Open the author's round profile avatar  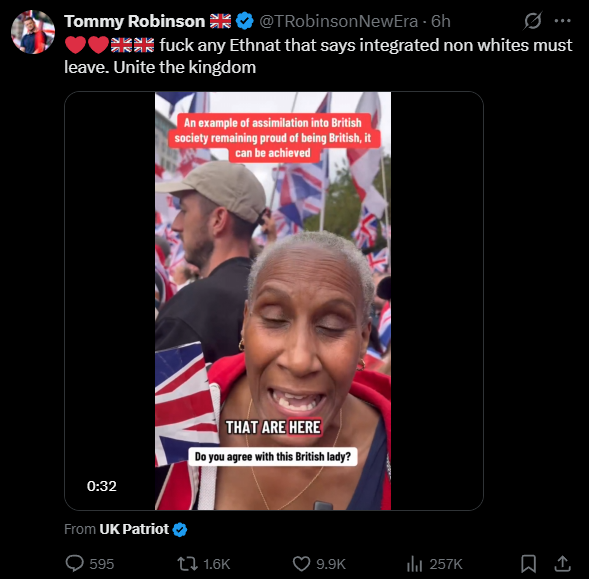click(x=33, y=32)
